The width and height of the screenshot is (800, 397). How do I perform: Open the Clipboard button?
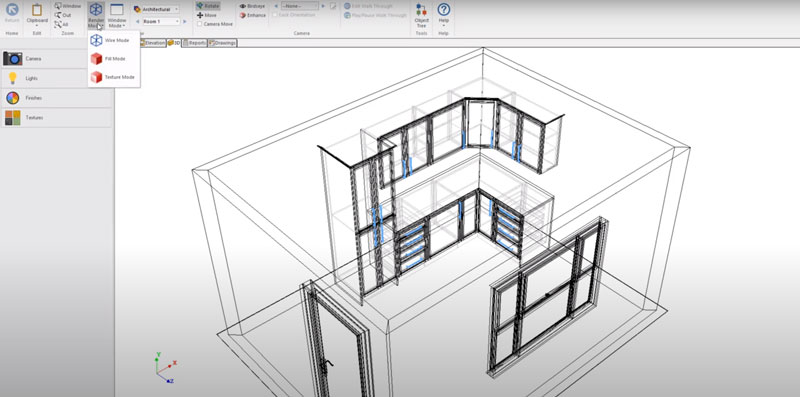[37, 14]
